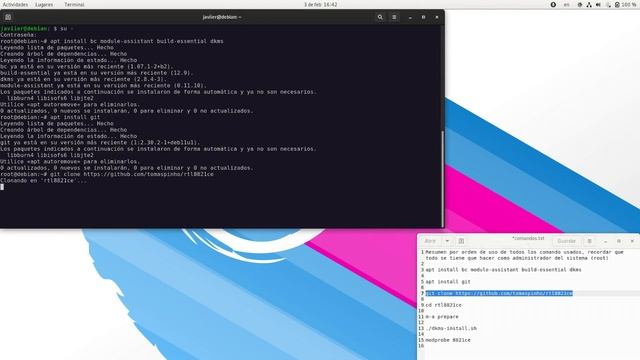
Task: Click the terminal vertical scrollbar
Action: (442, 178)
